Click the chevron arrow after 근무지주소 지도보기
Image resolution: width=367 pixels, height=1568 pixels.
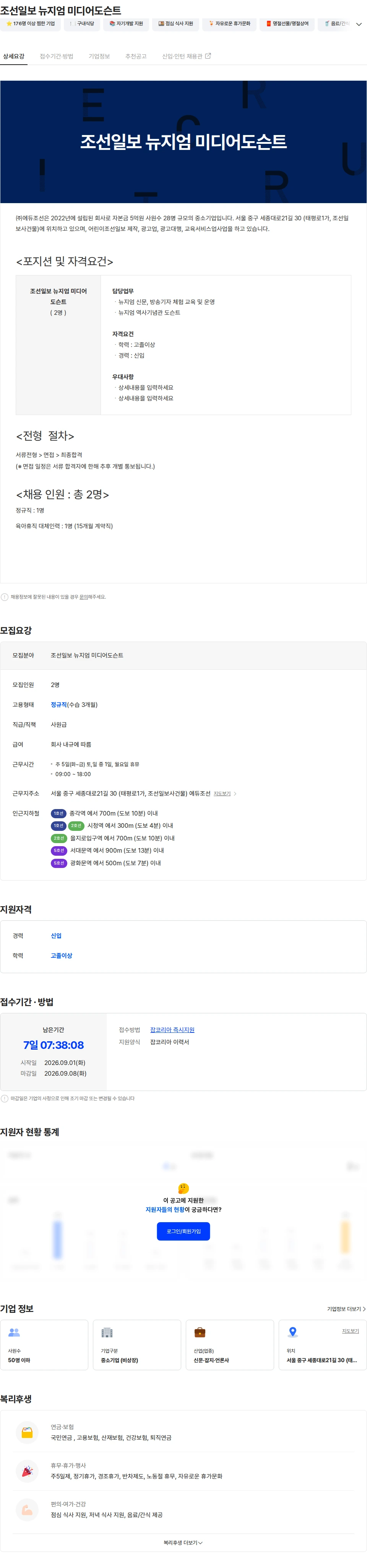[235, 794]
